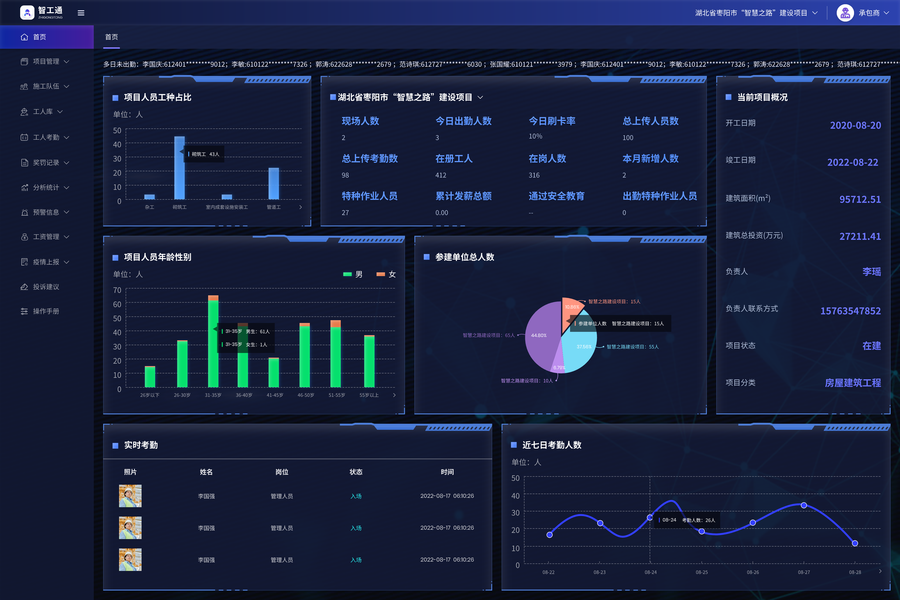The width and height of the screenshot is (900, 600).
Task: Expand the 疫情上报 menu chevron
Action: tap(67, 262)
